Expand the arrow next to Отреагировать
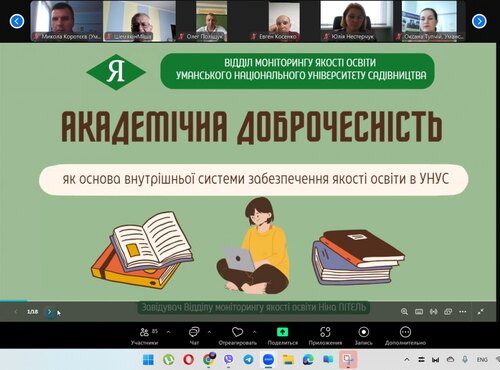Image resolution: width=500 pixels, height=370 pixels. [255, 332]
